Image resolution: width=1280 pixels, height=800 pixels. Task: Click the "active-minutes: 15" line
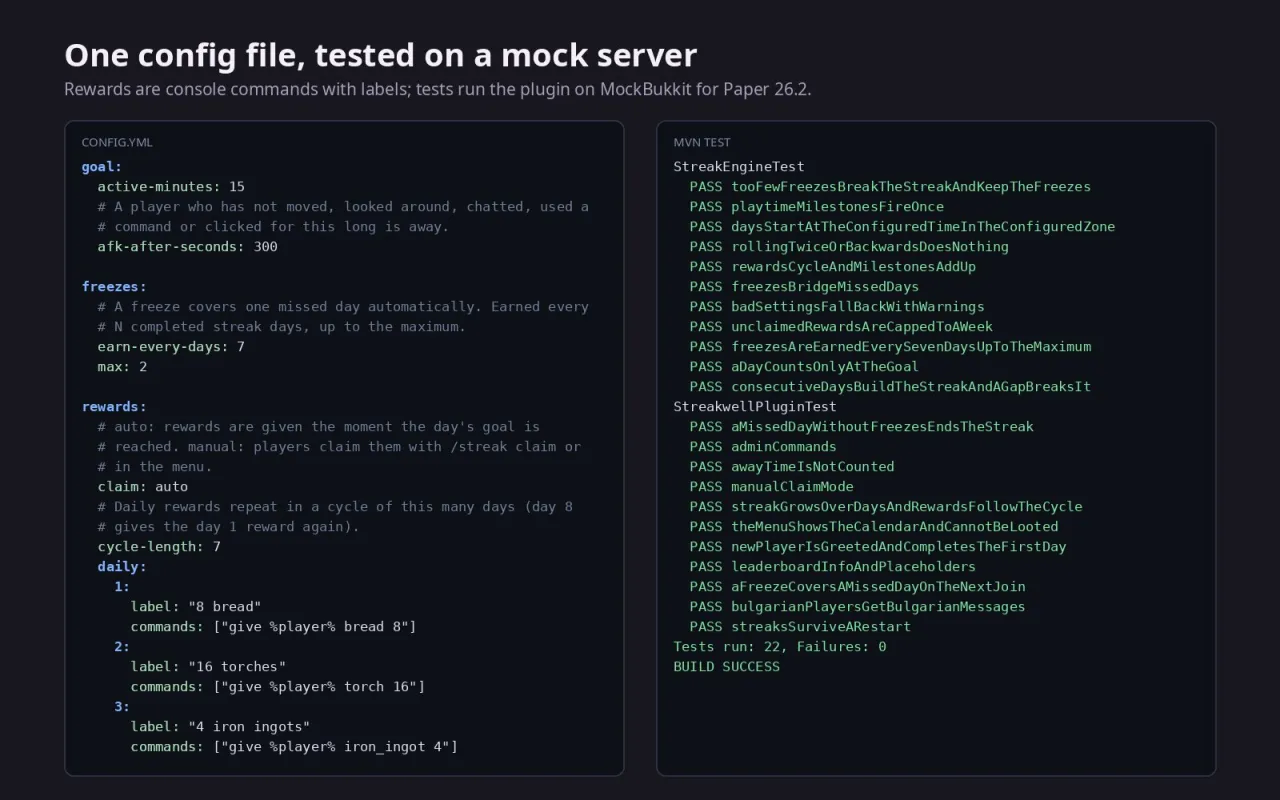171,187
